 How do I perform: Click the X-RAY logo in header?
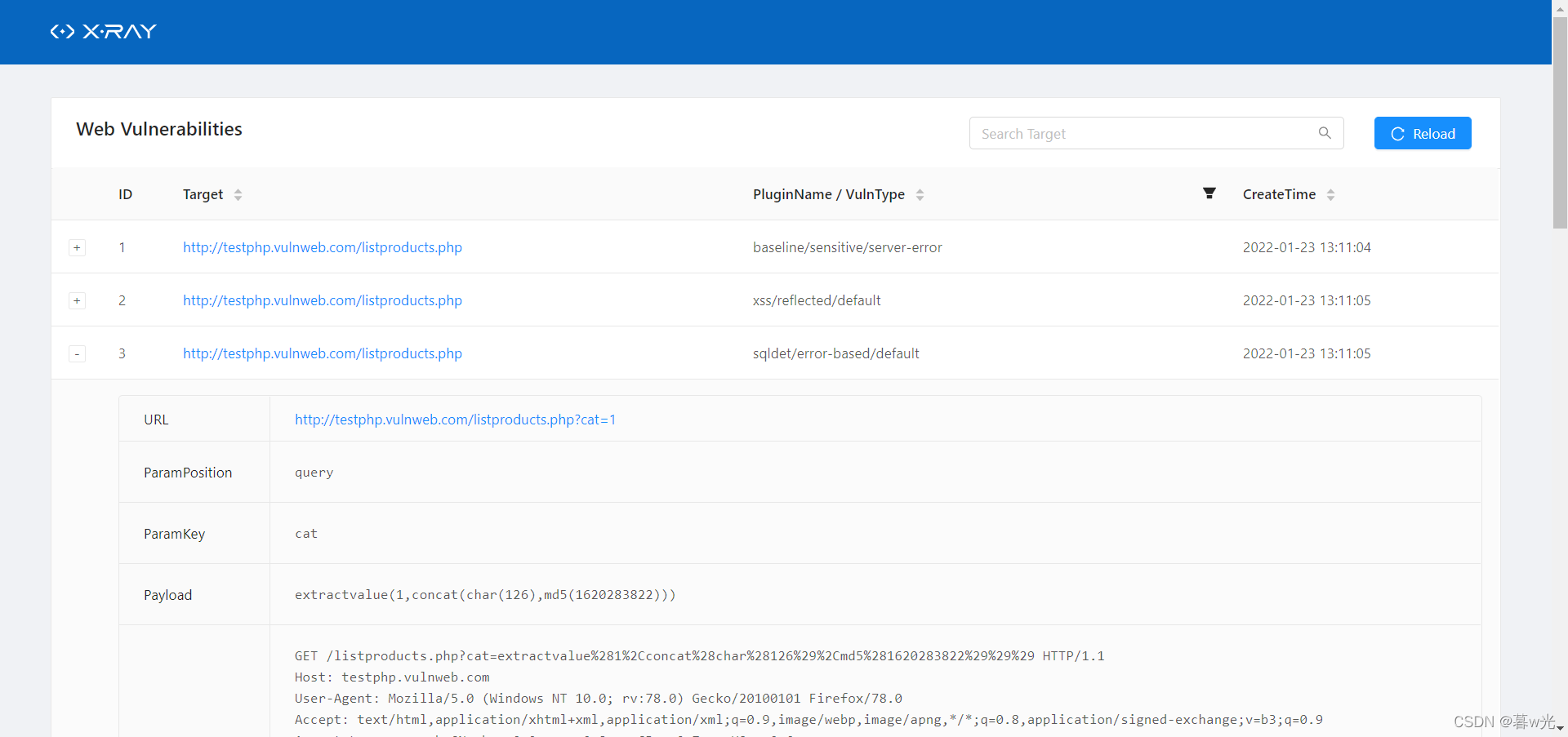[103, 32]
